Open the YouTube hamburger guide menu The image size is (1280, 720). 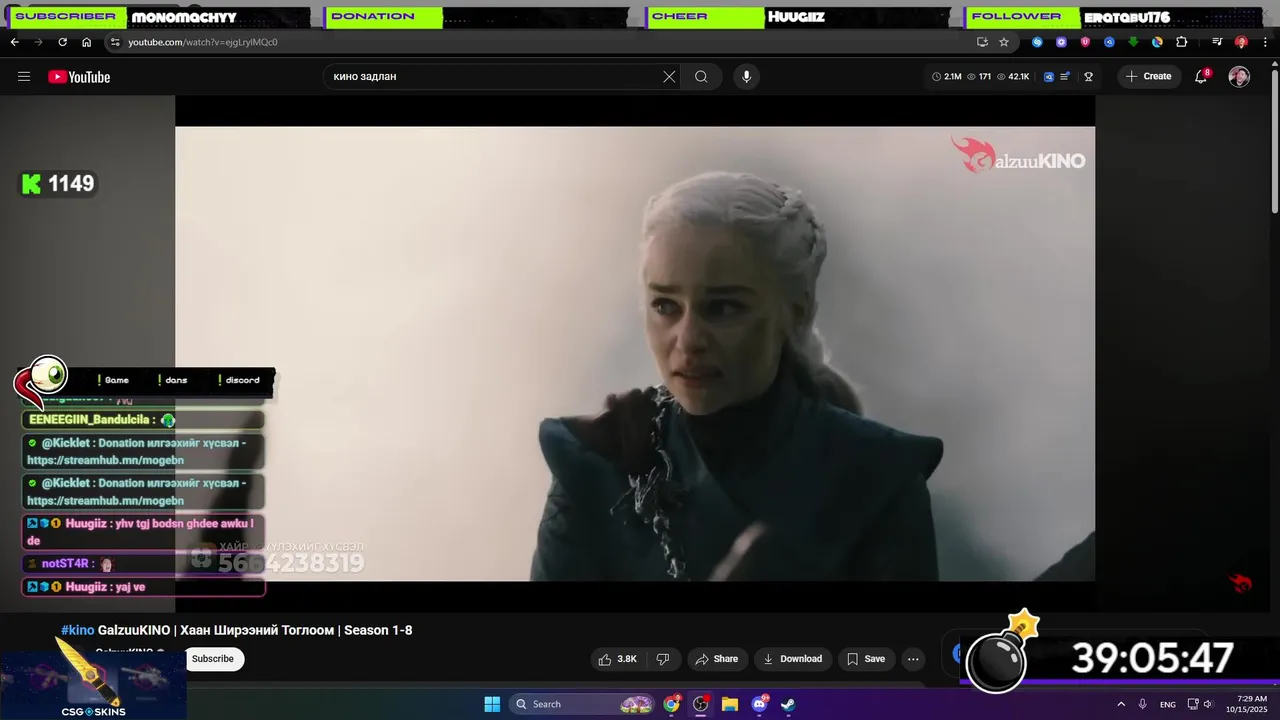[24, 77]
